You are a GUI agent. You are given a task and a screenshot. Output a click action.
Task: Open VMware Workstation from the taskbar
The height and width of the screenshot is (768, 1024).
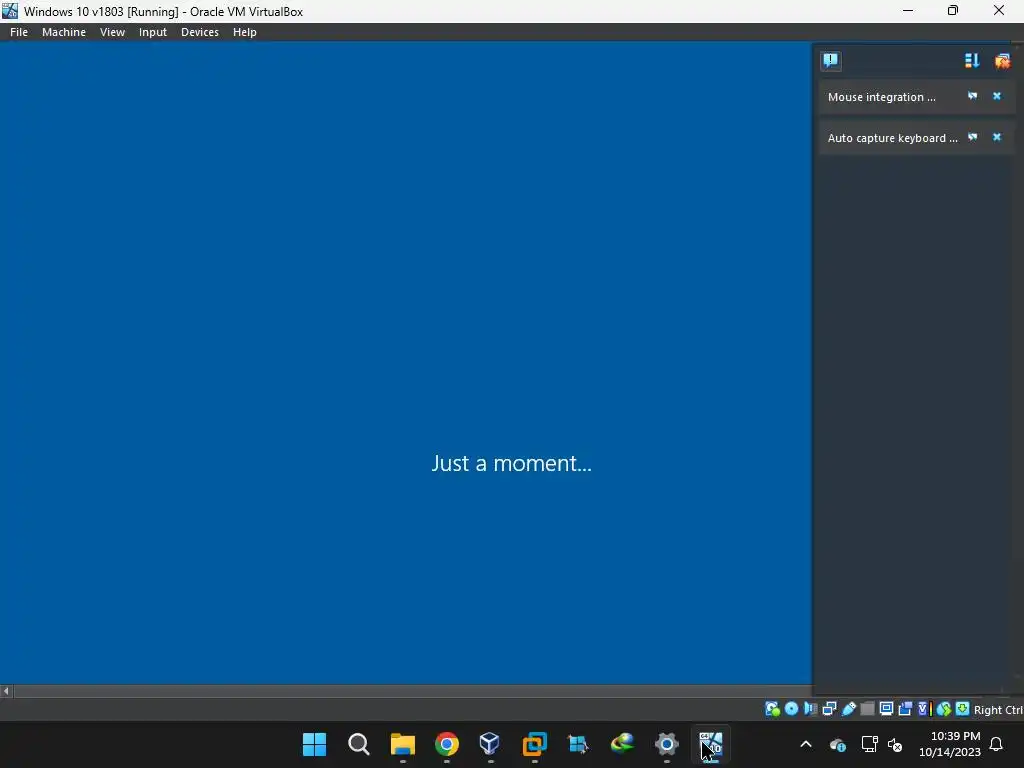pyautogui.click(x=534, y=744)
